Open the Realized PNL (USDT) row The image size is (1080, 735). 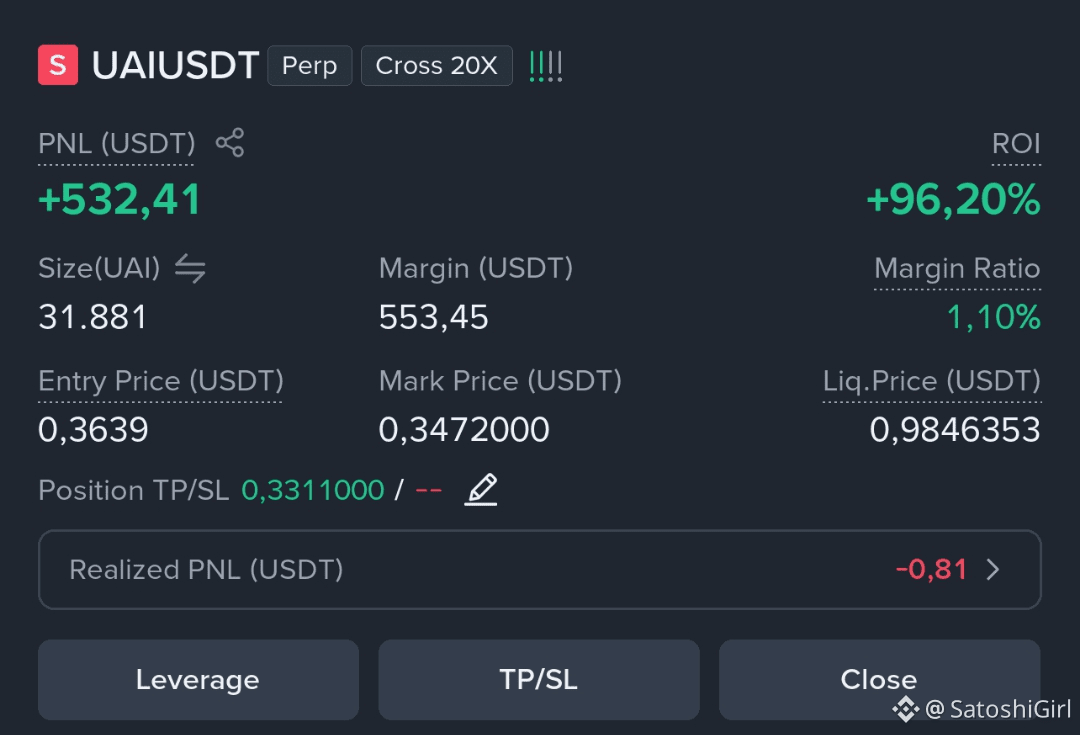(x=539, y=570)
